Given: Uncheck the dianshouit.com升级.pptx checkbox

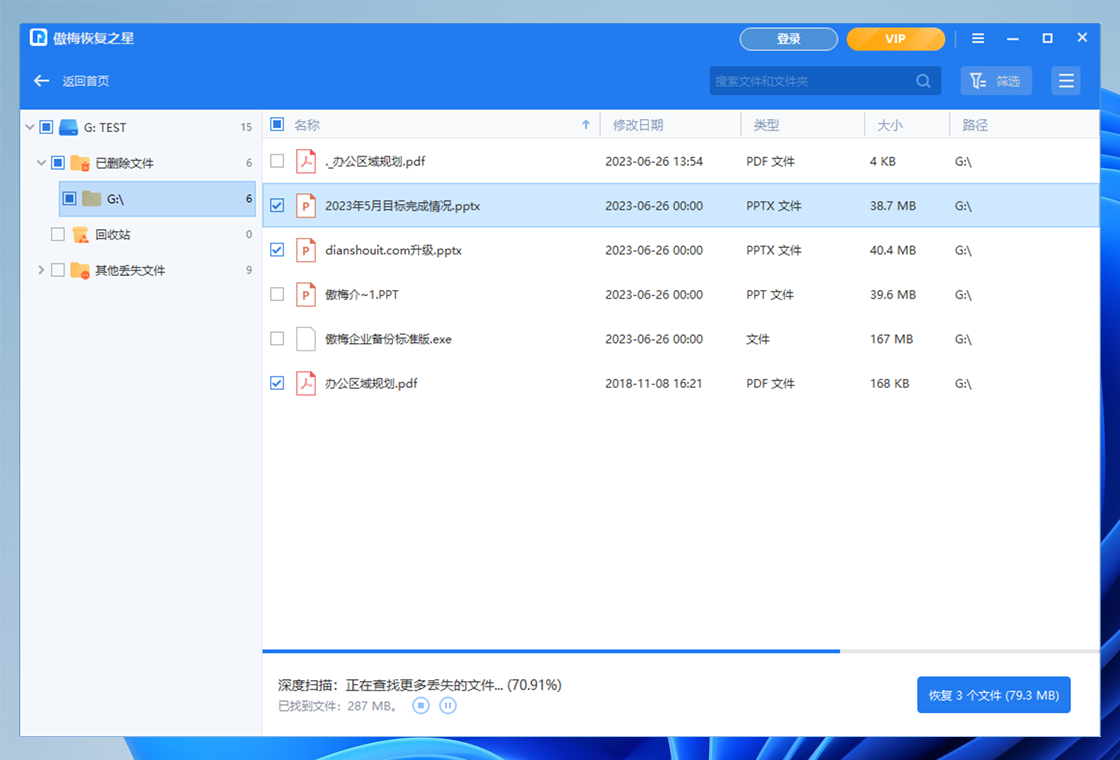Looking at the screenshot, I should 277,250.
